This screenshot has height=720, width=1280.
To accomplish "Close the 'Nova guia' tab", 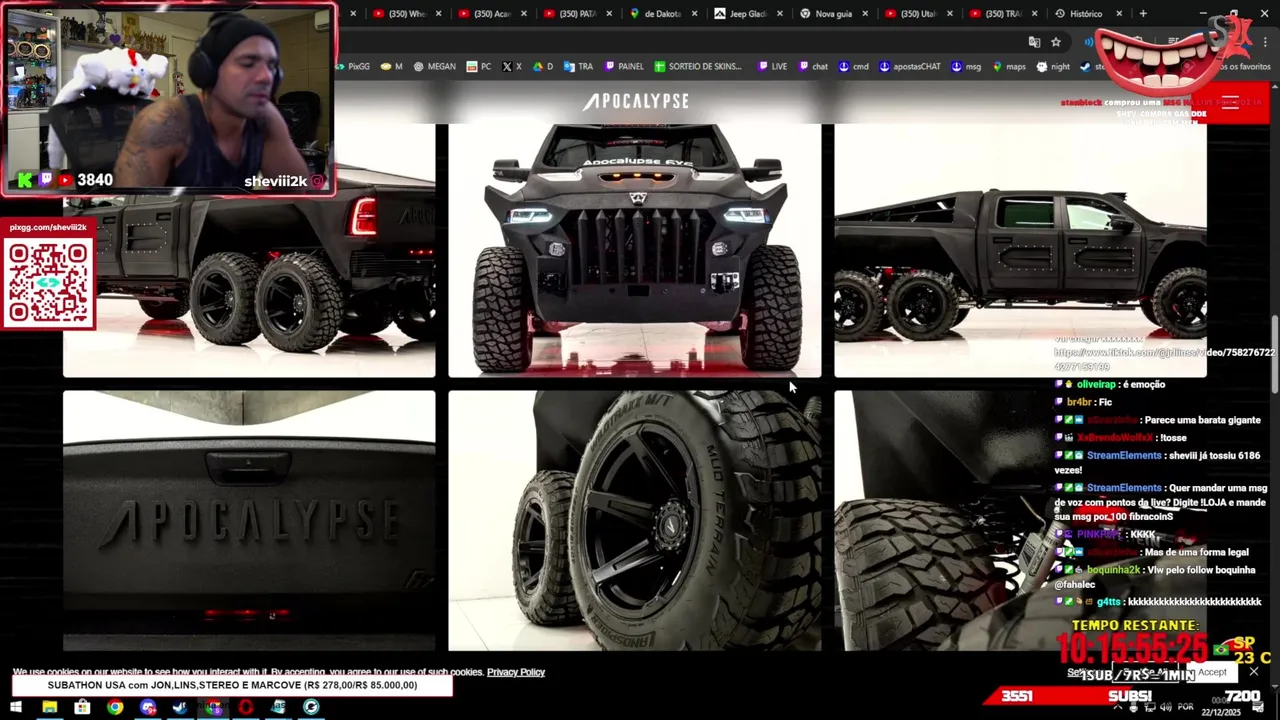I will click(x=865, y=14).
